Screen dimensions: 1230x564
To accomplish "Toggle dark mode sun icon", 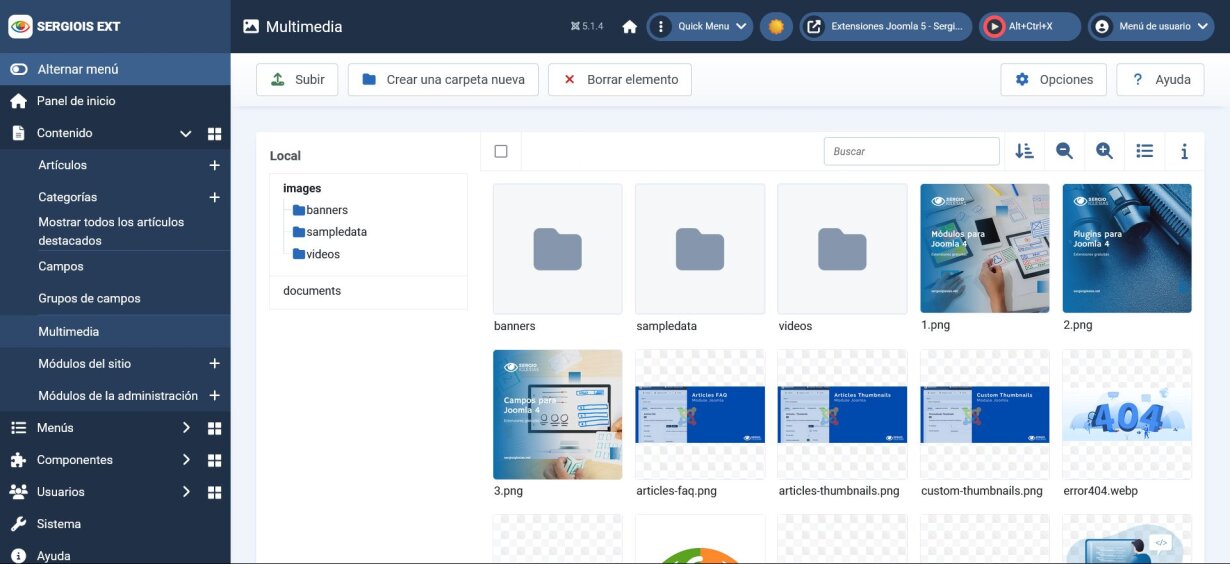I will click(x=776, y=27).
